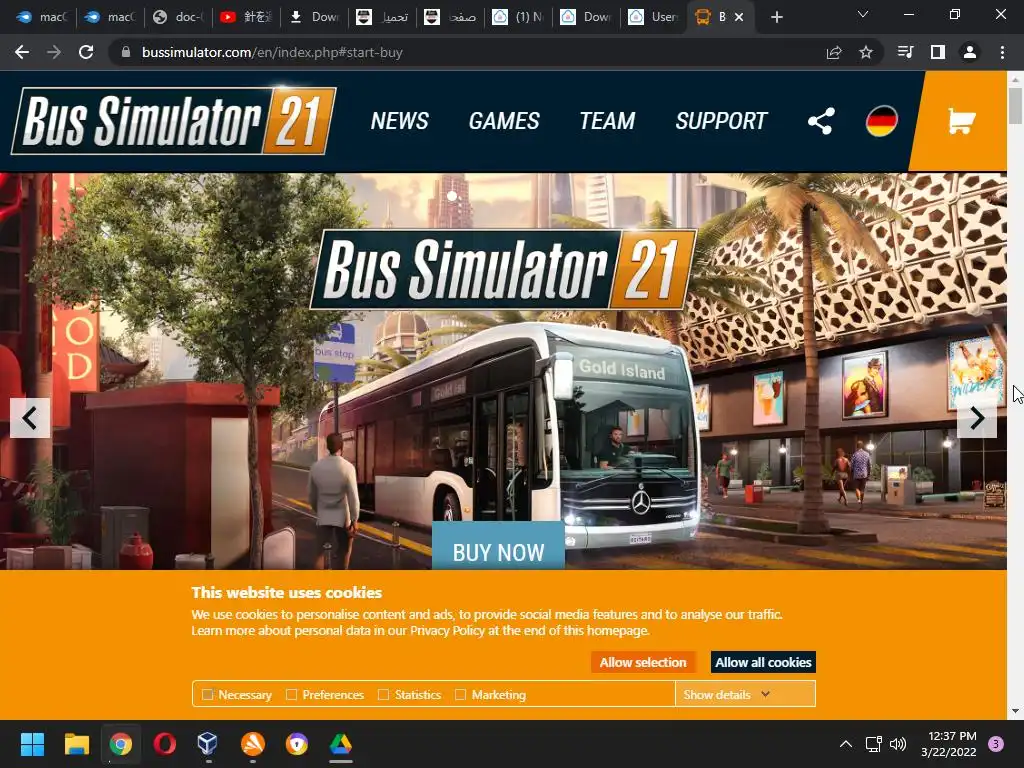
Task: Click Chrome icon in taskbar
Action: (x=121, y=744)
